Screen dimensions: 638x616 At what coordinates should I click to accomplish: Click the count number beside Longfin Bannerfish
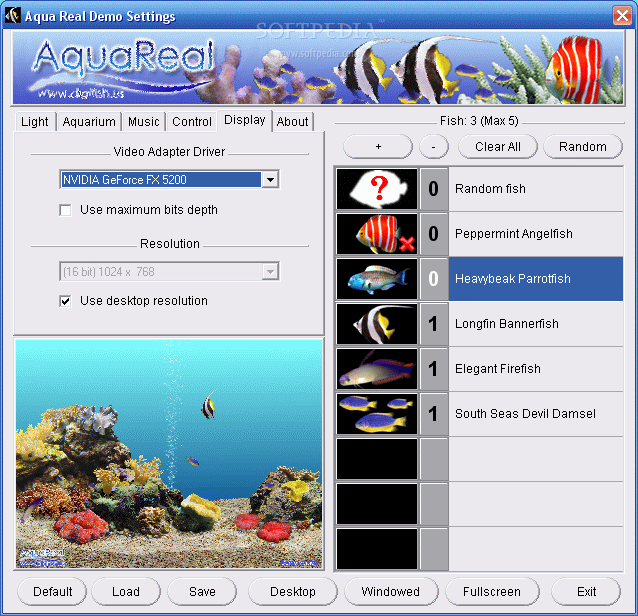tap(434, 324)
